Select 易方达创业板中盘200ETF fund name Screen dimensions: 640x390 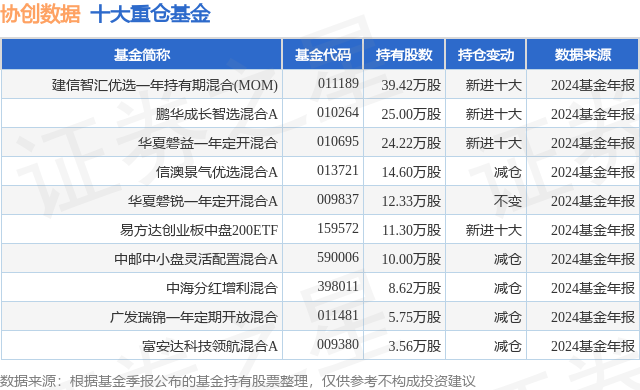pos(199,230)
